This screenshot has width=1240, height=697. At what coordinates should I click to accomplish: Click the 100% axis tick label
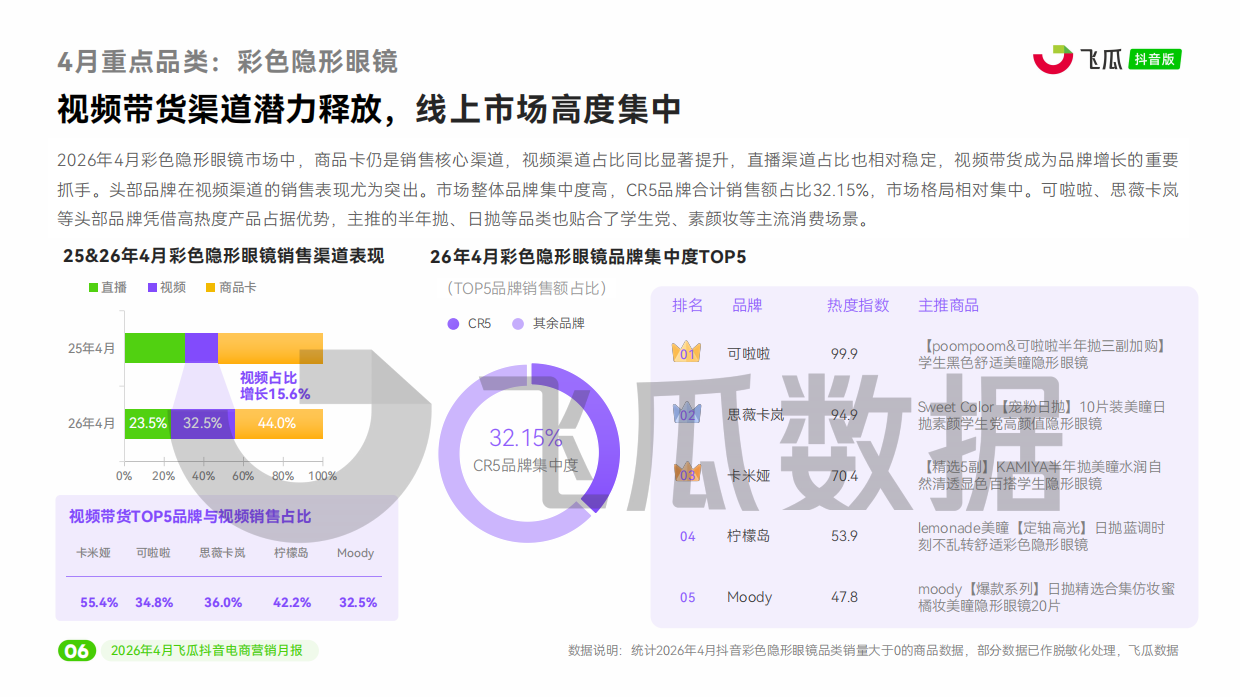tap(323, 476)
